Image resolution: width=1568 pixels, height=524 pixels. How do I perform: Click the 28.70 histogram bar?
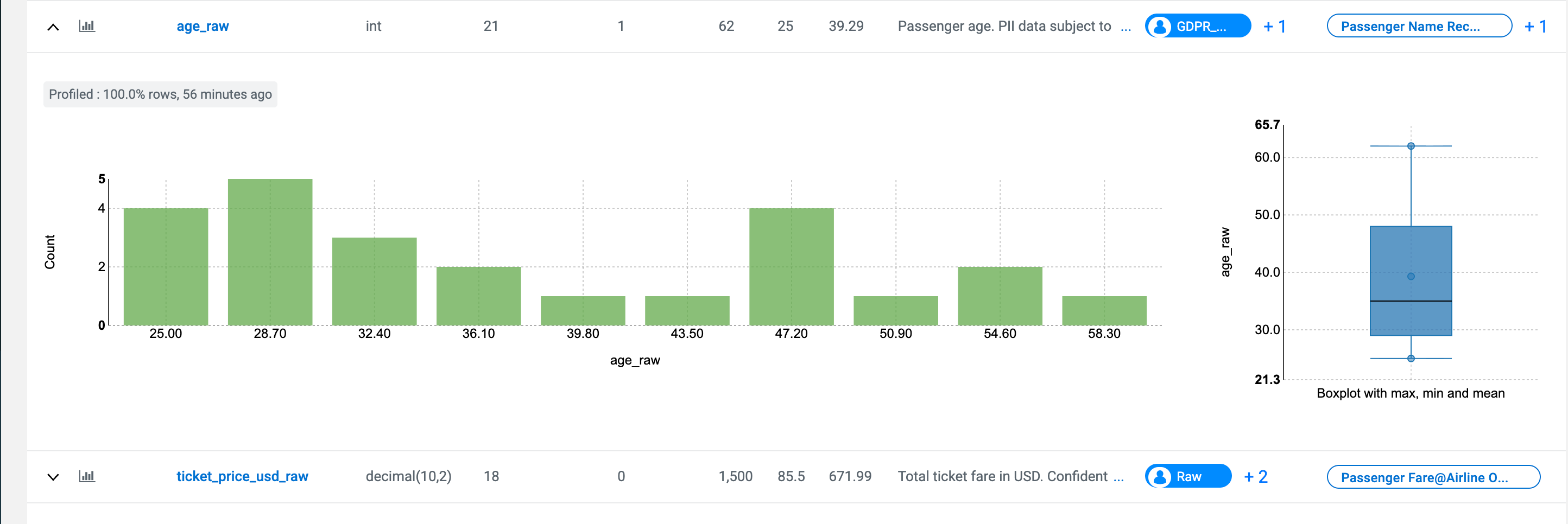tap(270, 252)
